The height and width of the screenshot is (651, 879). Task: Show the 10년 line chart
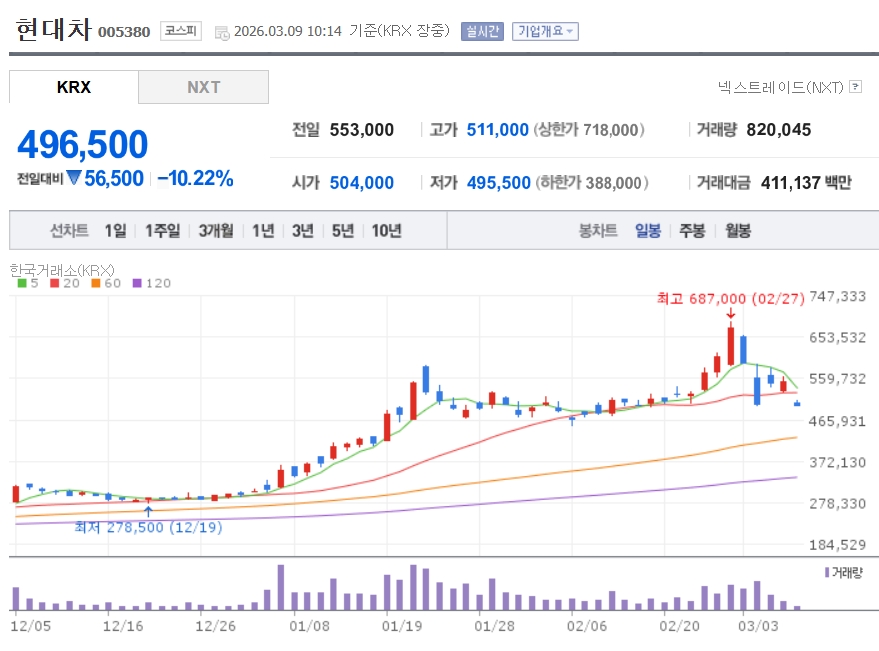click(386, 231)
